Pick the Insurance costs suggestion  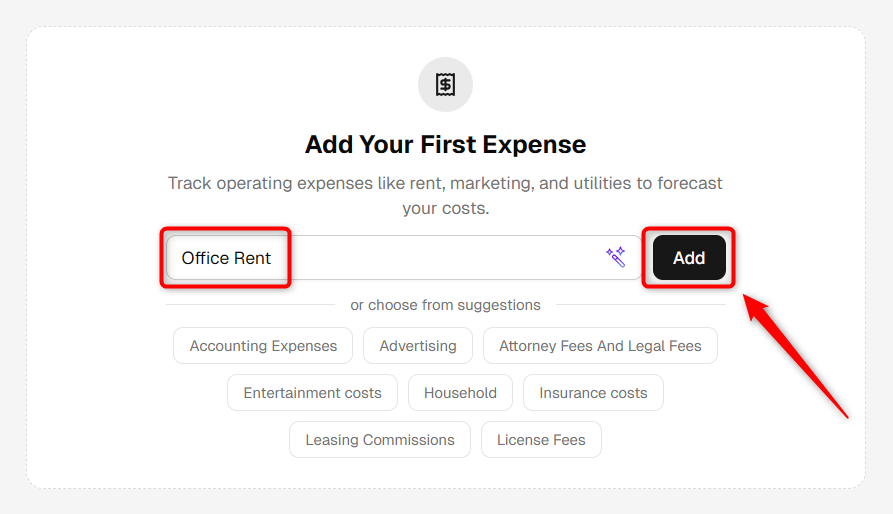tap(593, 393)
